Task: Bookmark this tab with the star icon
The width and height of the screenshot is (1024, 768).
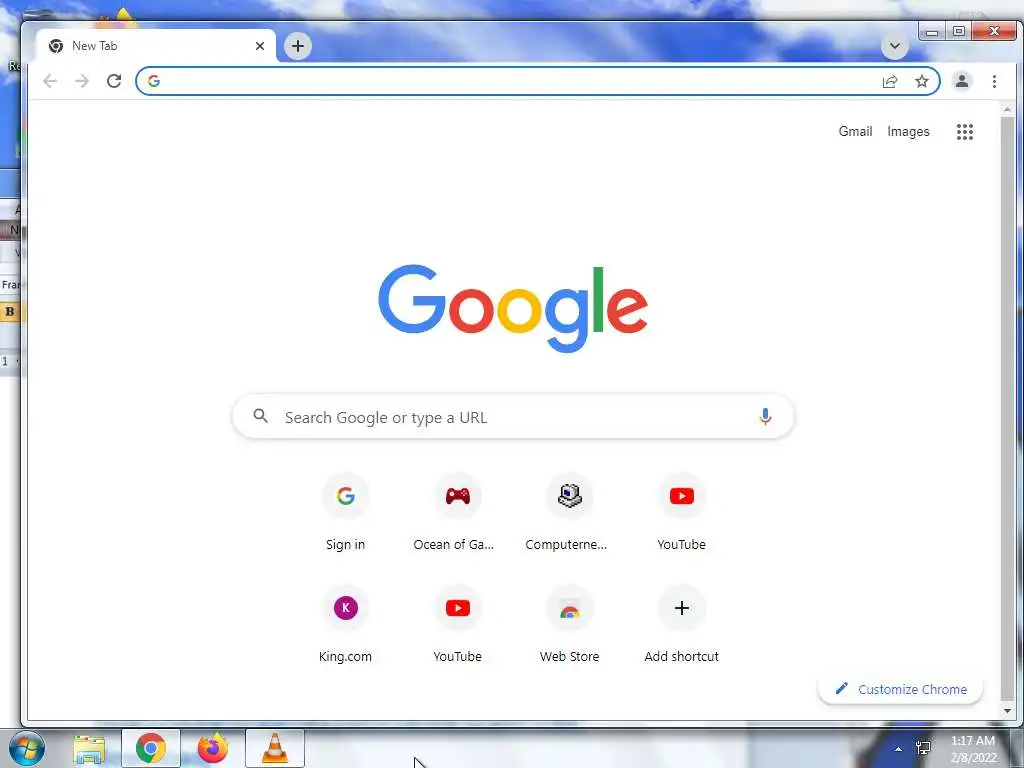Action: point(921,81)
